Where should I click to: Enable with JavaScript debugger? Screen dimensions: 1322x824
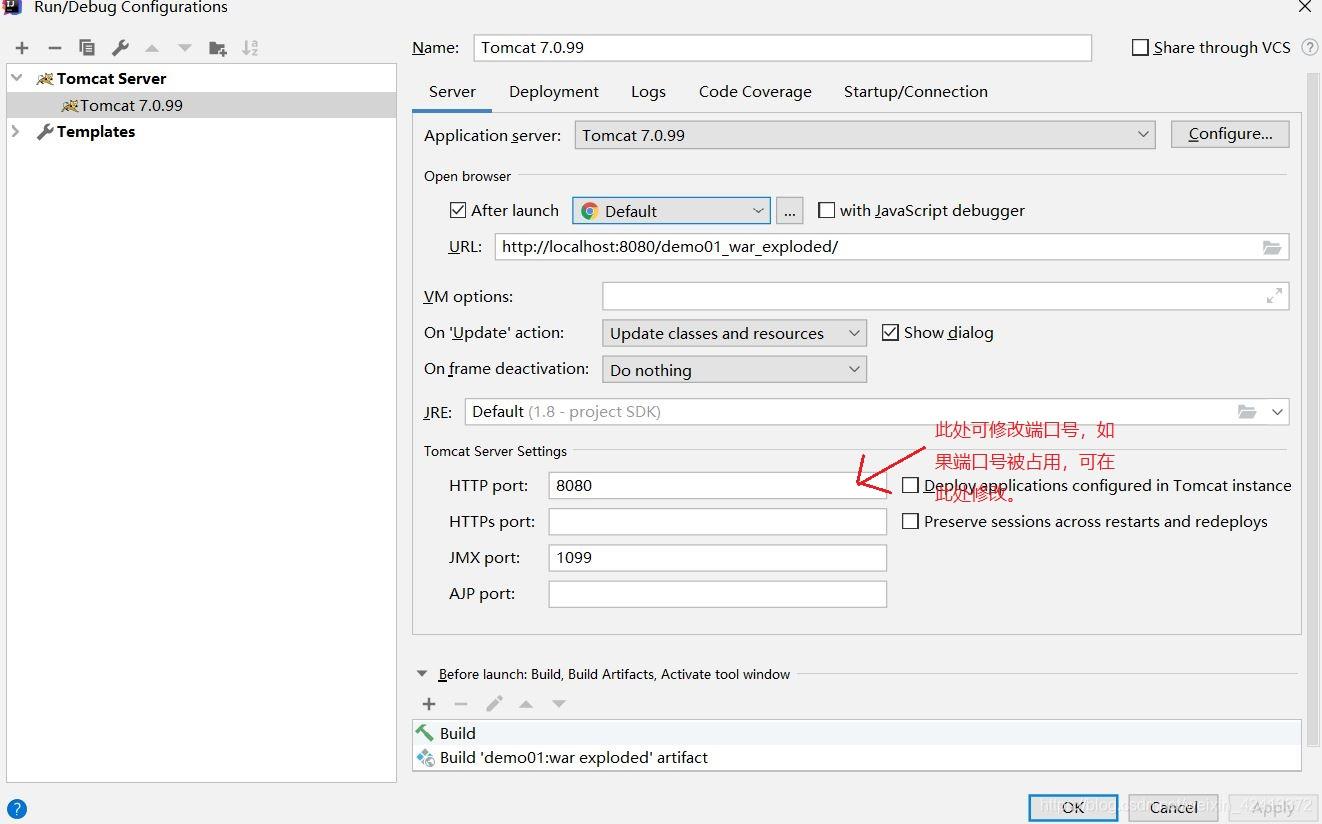pyautogui.click(x=826, y=210)
